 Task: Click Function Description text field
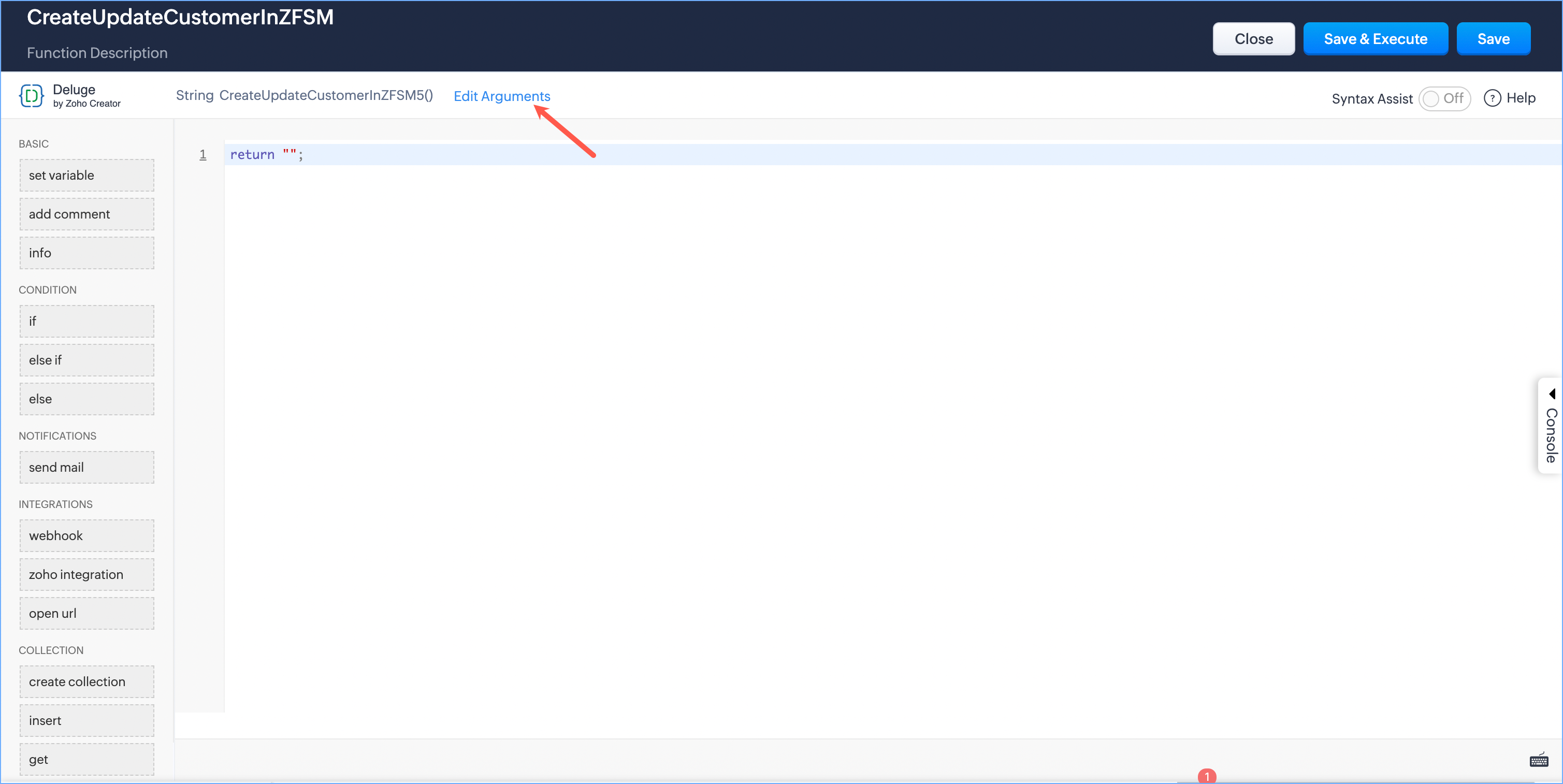pyautogui.click(x=97, y=53)
